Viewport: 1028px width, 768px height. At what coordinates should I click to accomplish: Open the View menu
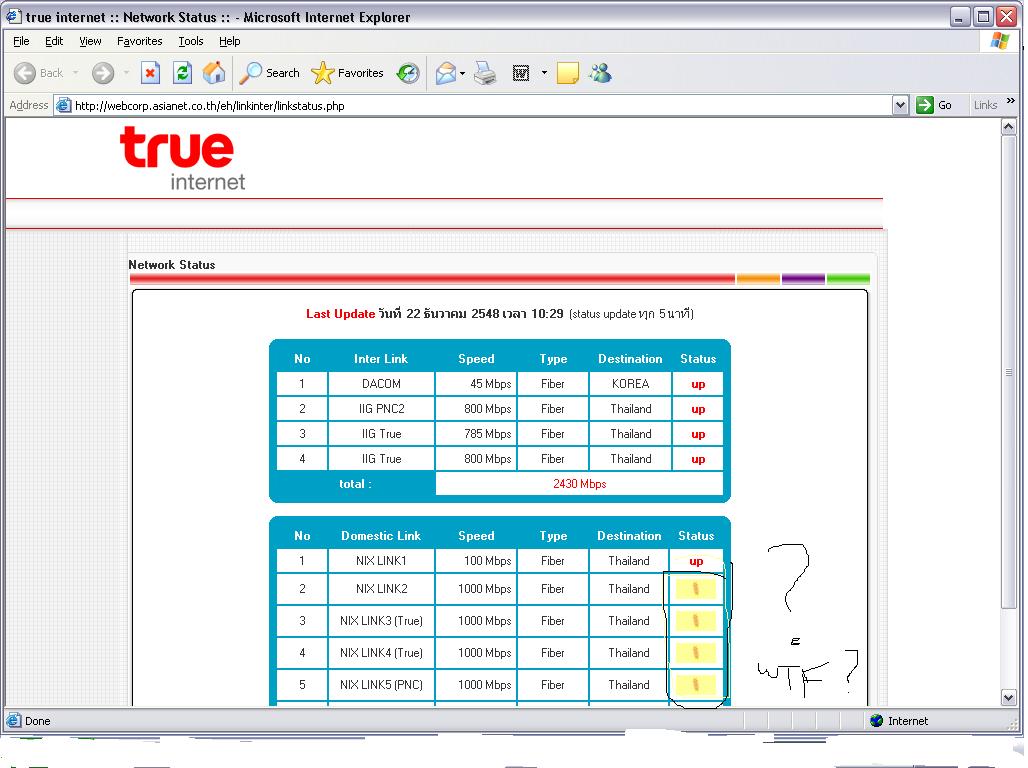click(x=90, y=41)
